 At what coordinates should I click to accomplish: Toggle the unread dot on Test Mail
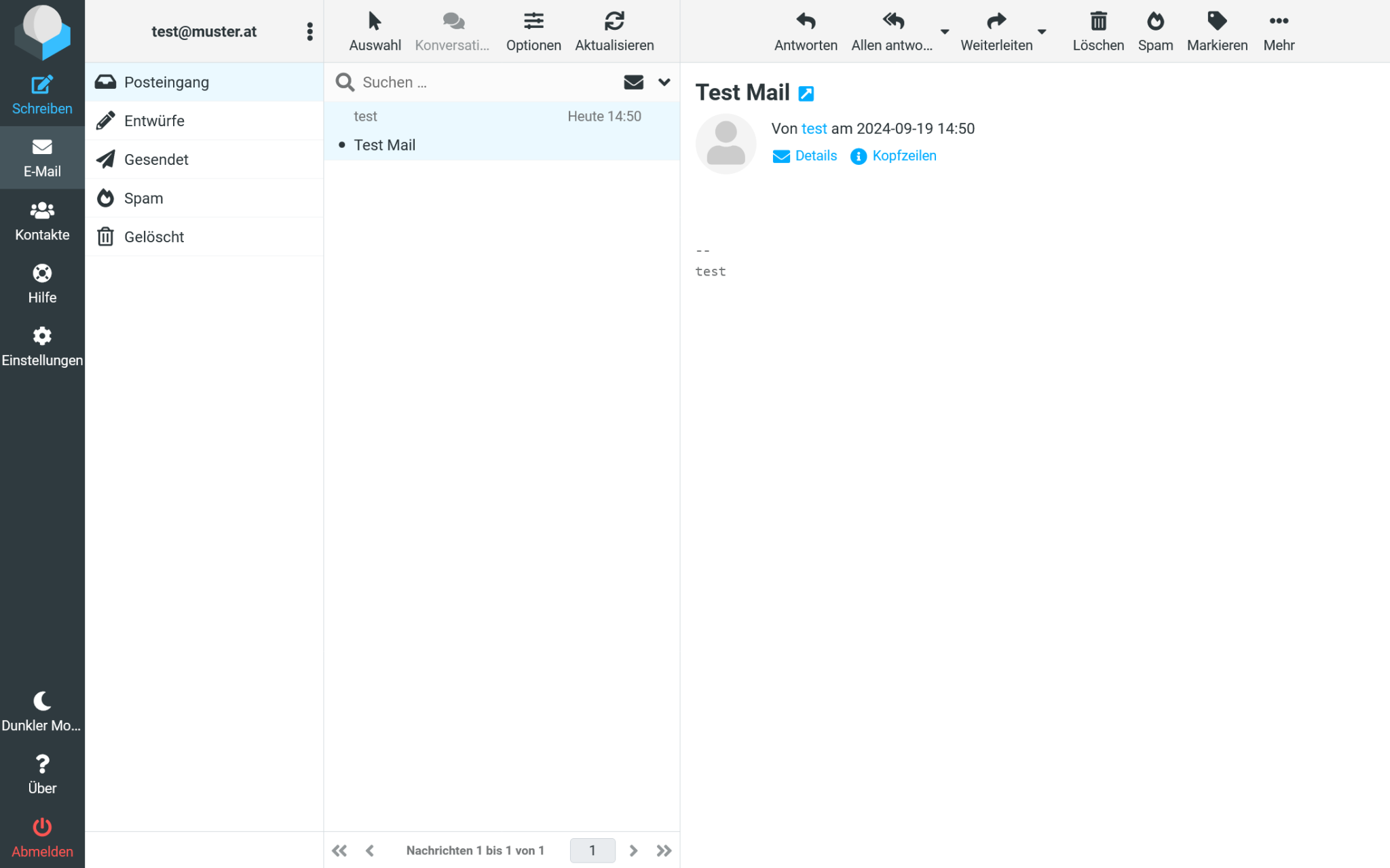(342, 145)
